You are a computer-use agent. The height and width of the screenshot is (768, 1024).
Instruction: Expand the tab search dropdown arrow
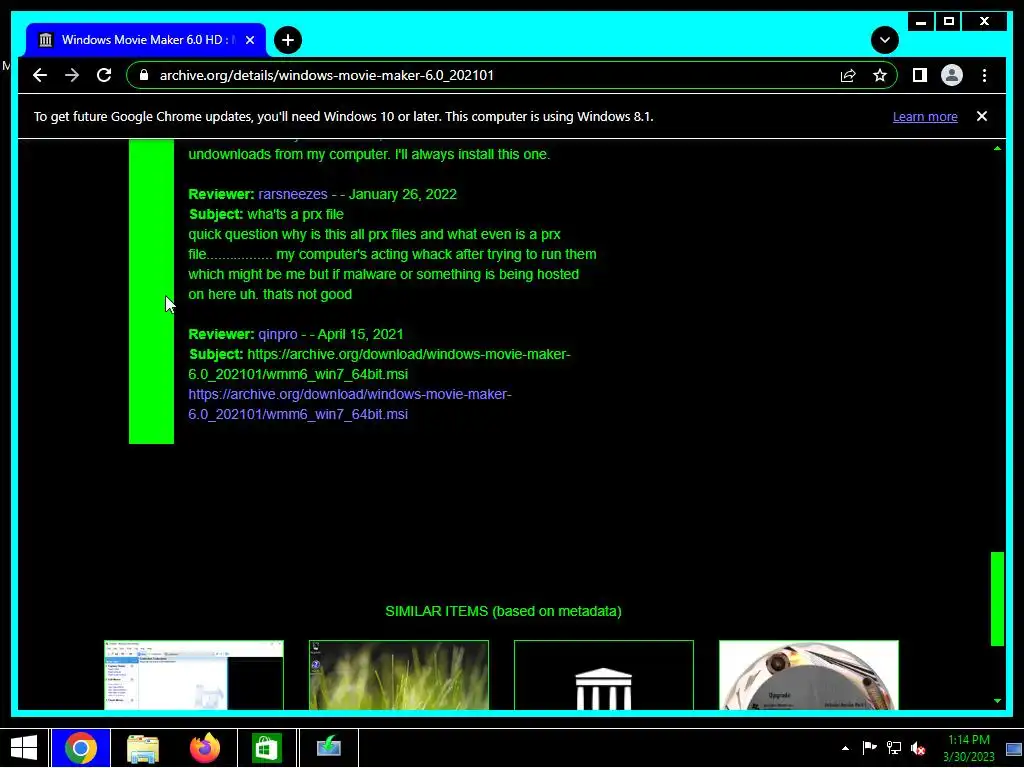(x=885, y=40)
